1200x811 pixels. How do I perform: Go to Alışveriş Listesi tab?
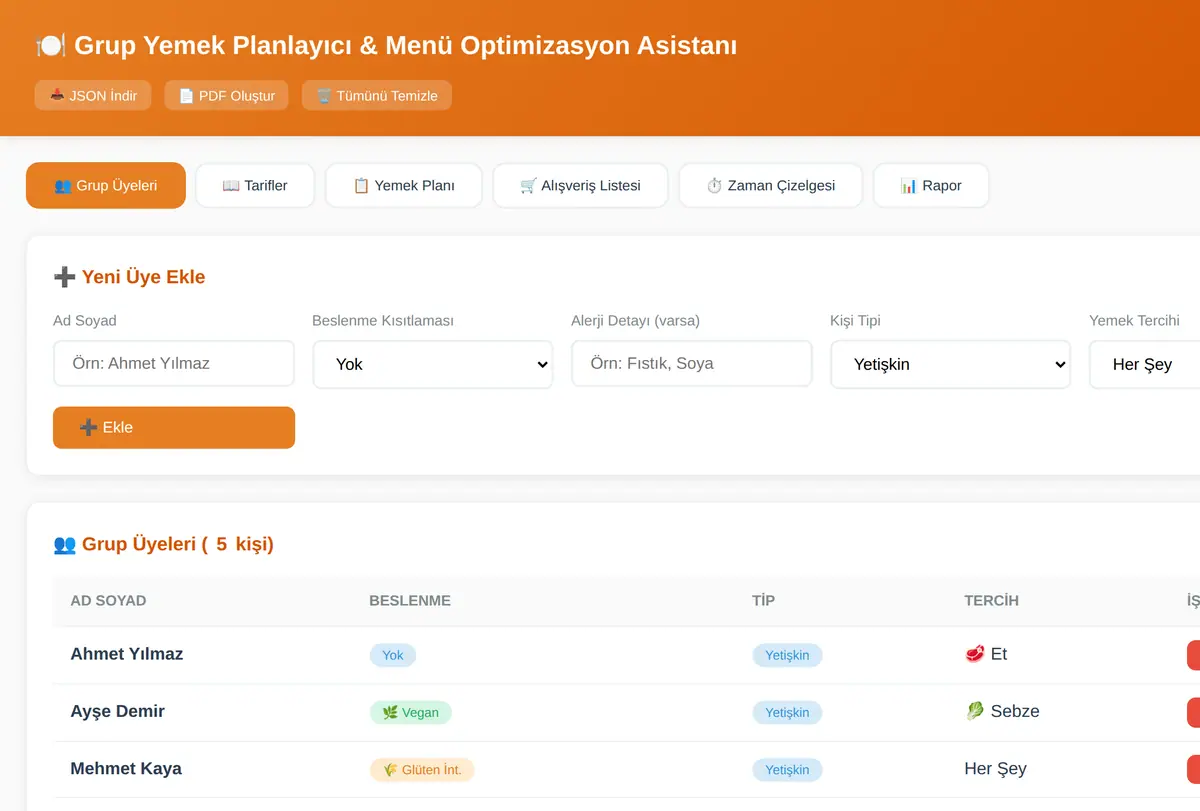click(580, 185)
